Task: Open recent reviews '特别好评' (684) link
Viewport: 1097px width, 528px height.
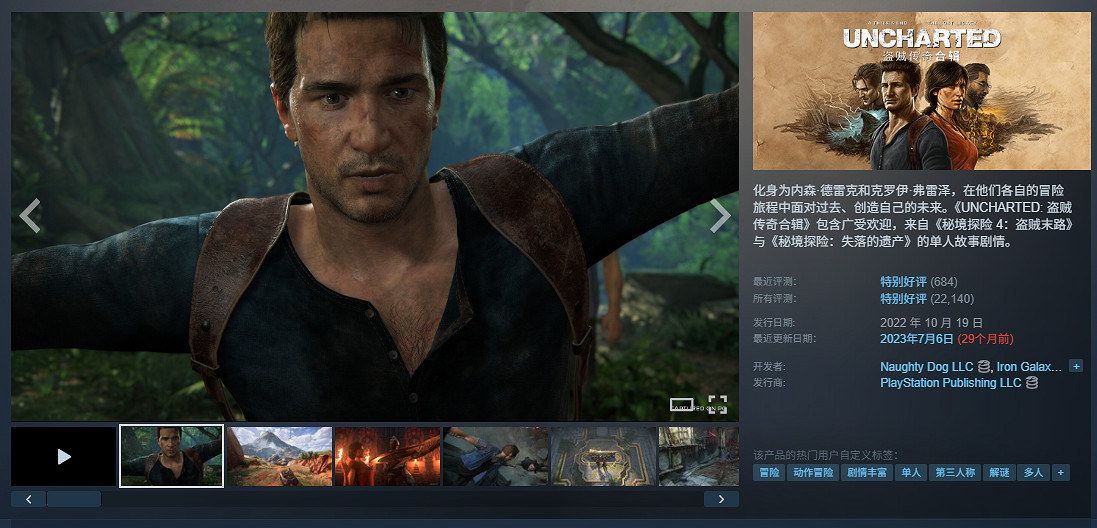Action: [903, 282]
